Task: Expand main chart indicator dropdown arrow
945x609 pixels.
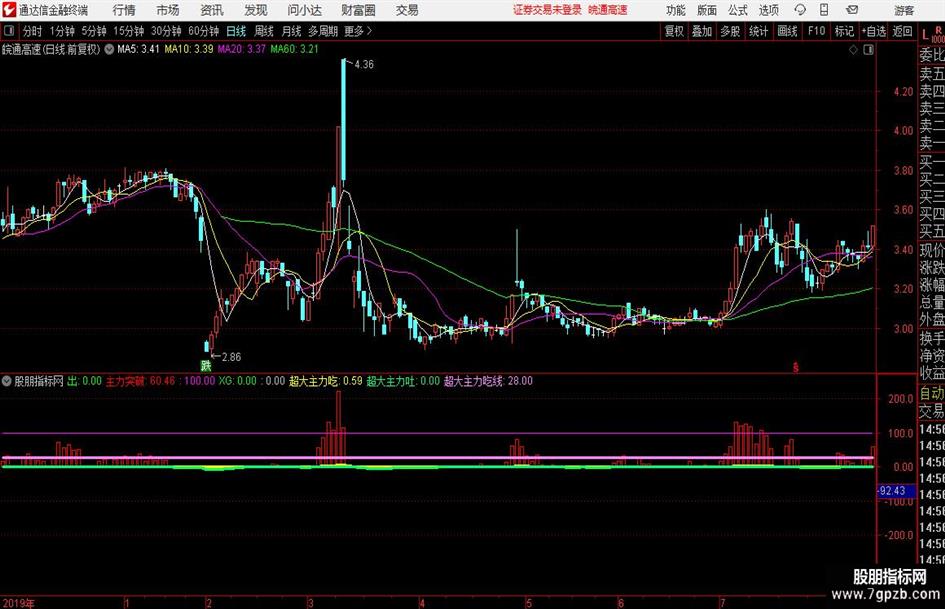Action: coord(109,49)
